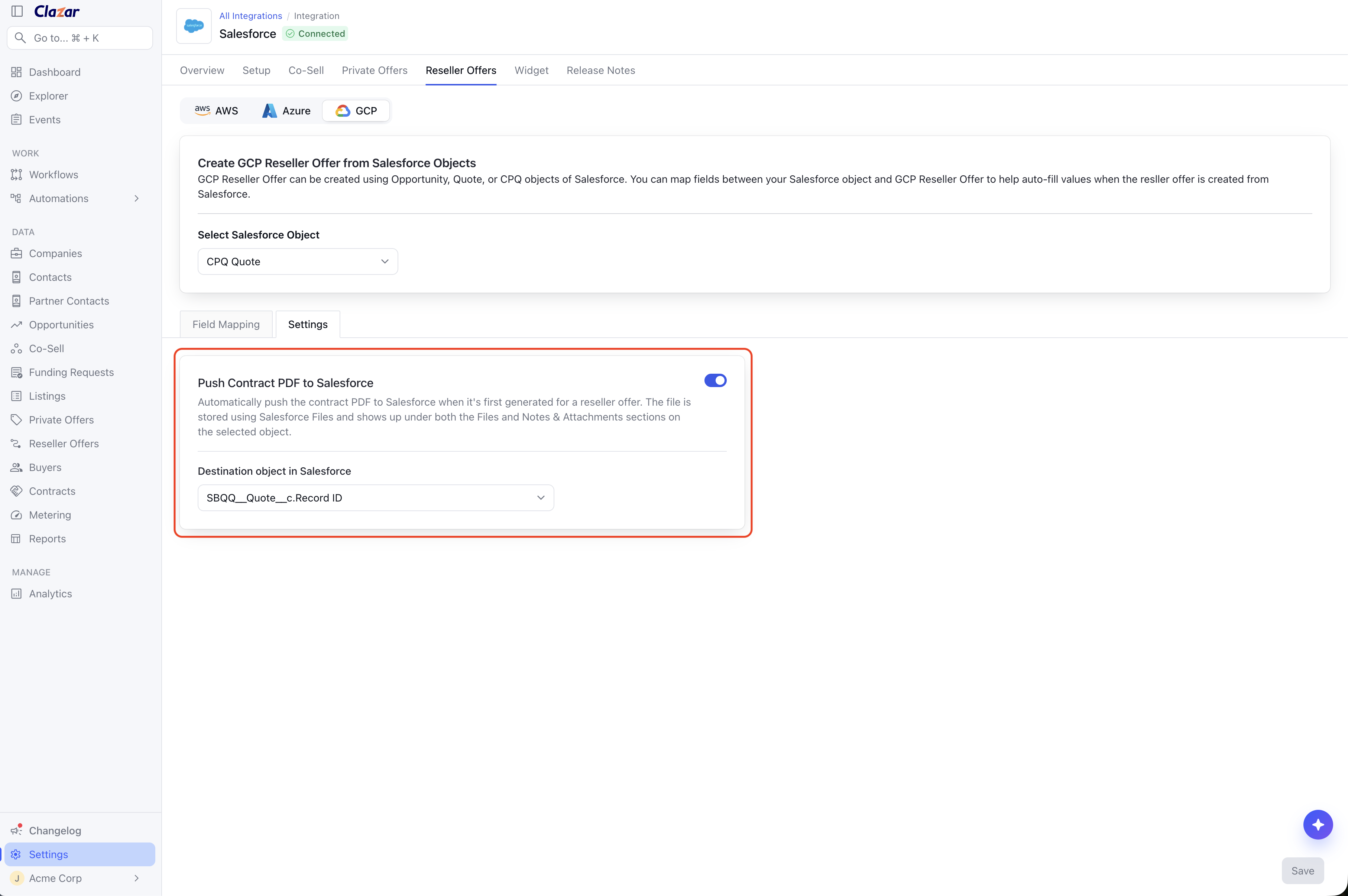Viewport: 1348px width, 896px height.
Task: Select the Azure cloud provider tab
Action: coord(286,111)
